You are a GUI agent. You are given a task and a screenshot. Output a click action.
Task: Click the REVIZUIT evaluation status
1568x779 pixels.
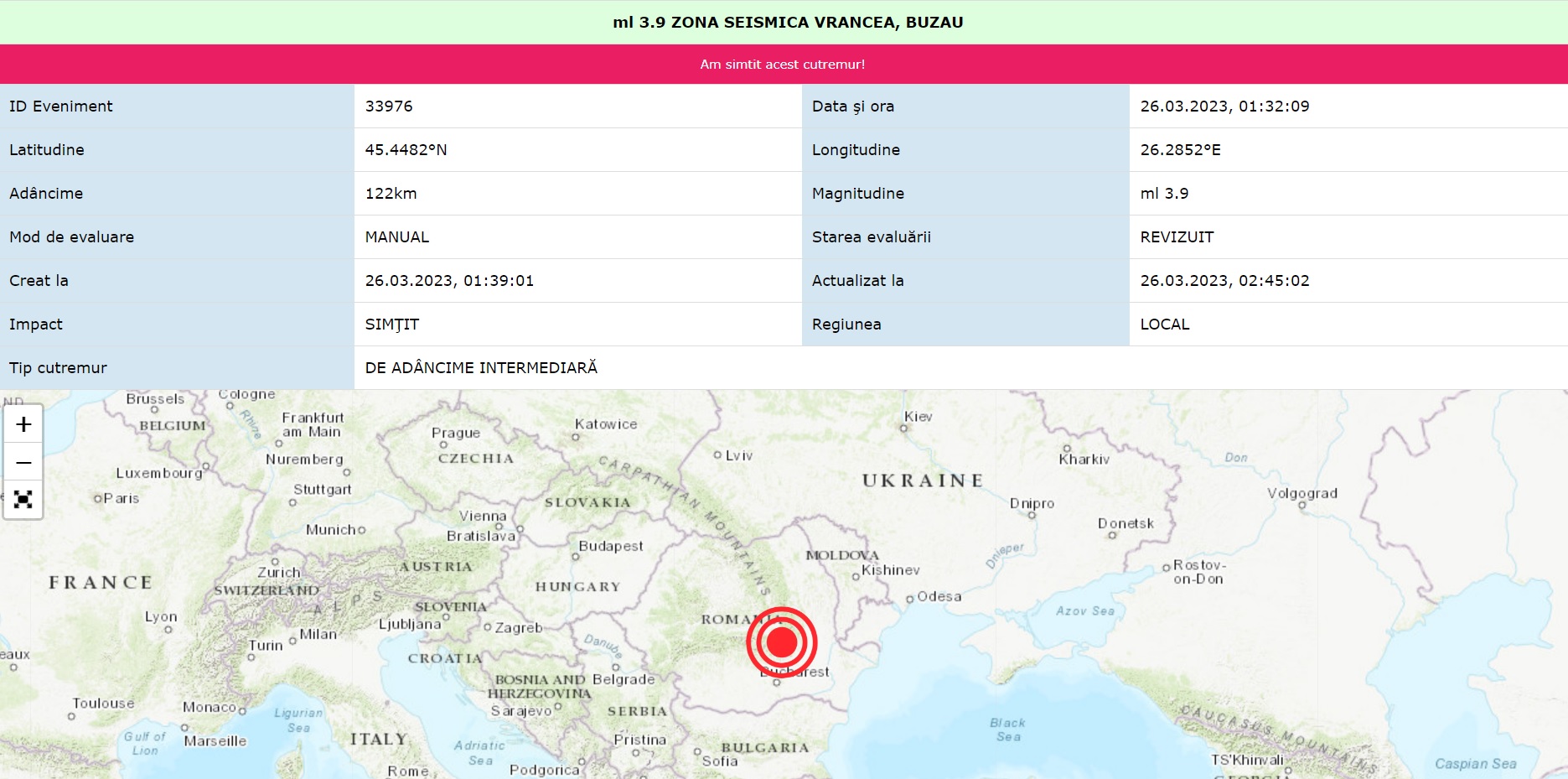pyautogui.click(x=1177, y=237)
